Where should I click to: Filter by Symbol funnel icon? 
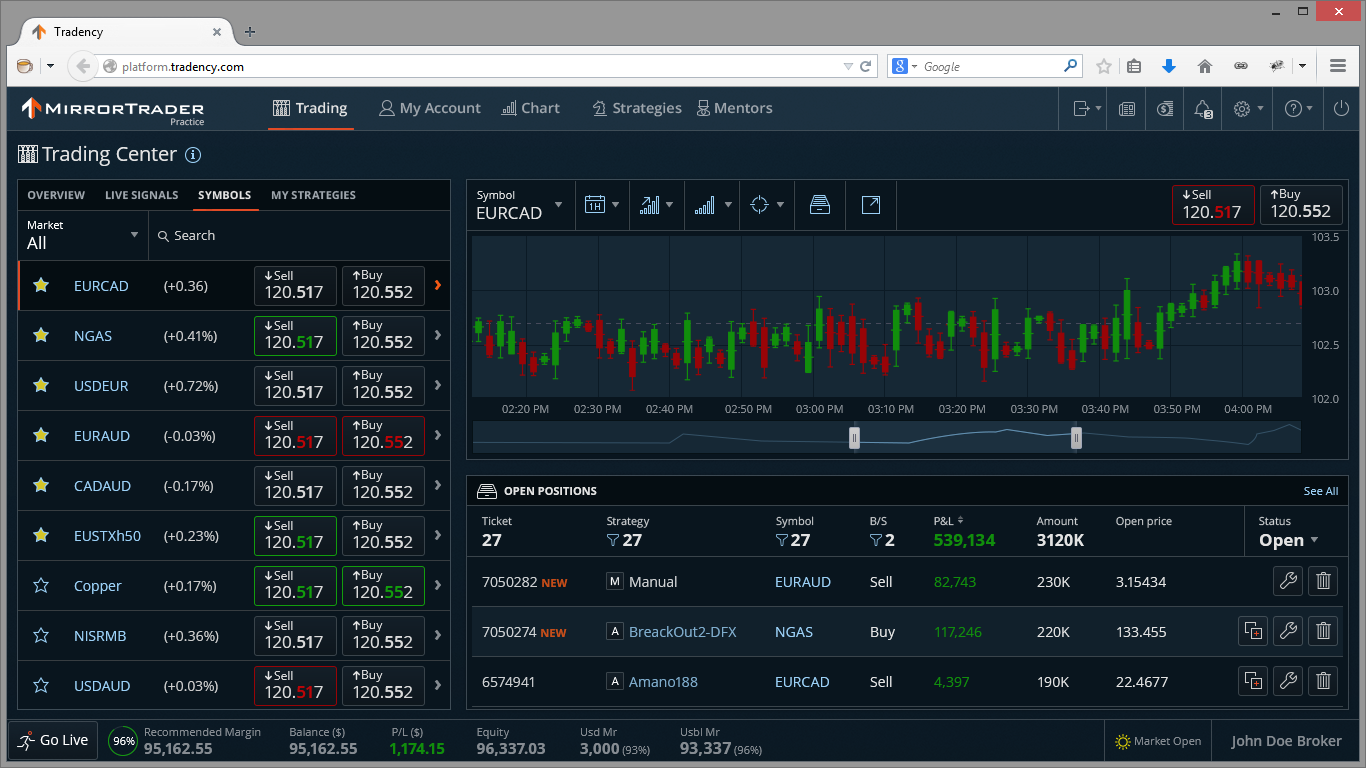[x=782, y=541]
